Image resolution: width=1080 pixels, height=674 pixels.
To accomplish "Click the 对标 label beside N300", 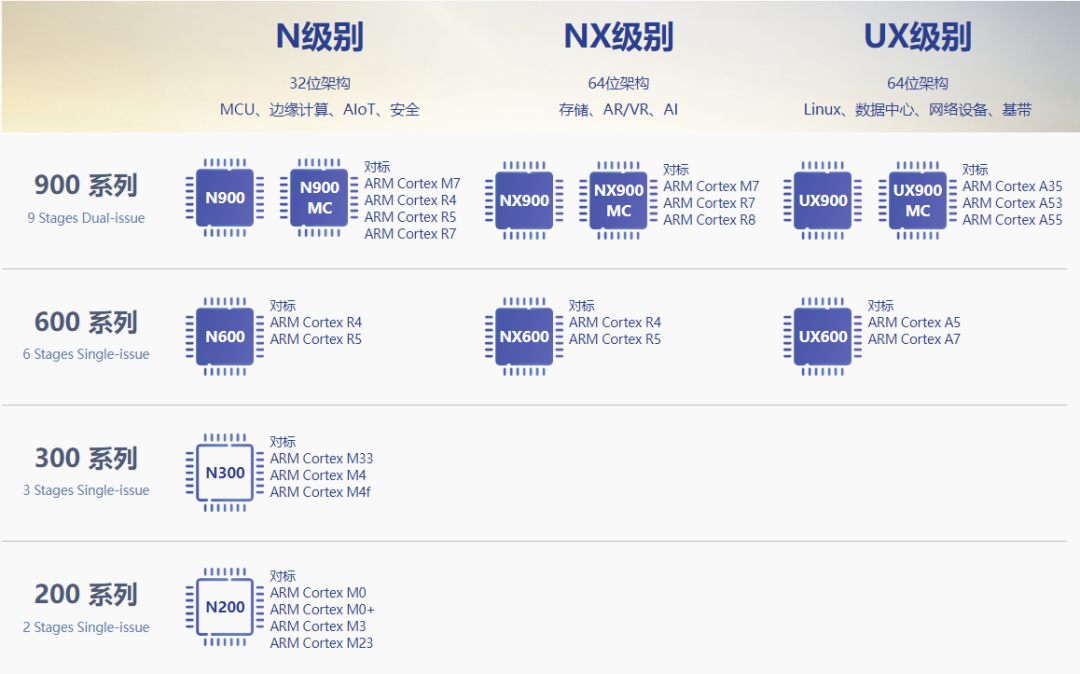I will (x=283, y=442).
